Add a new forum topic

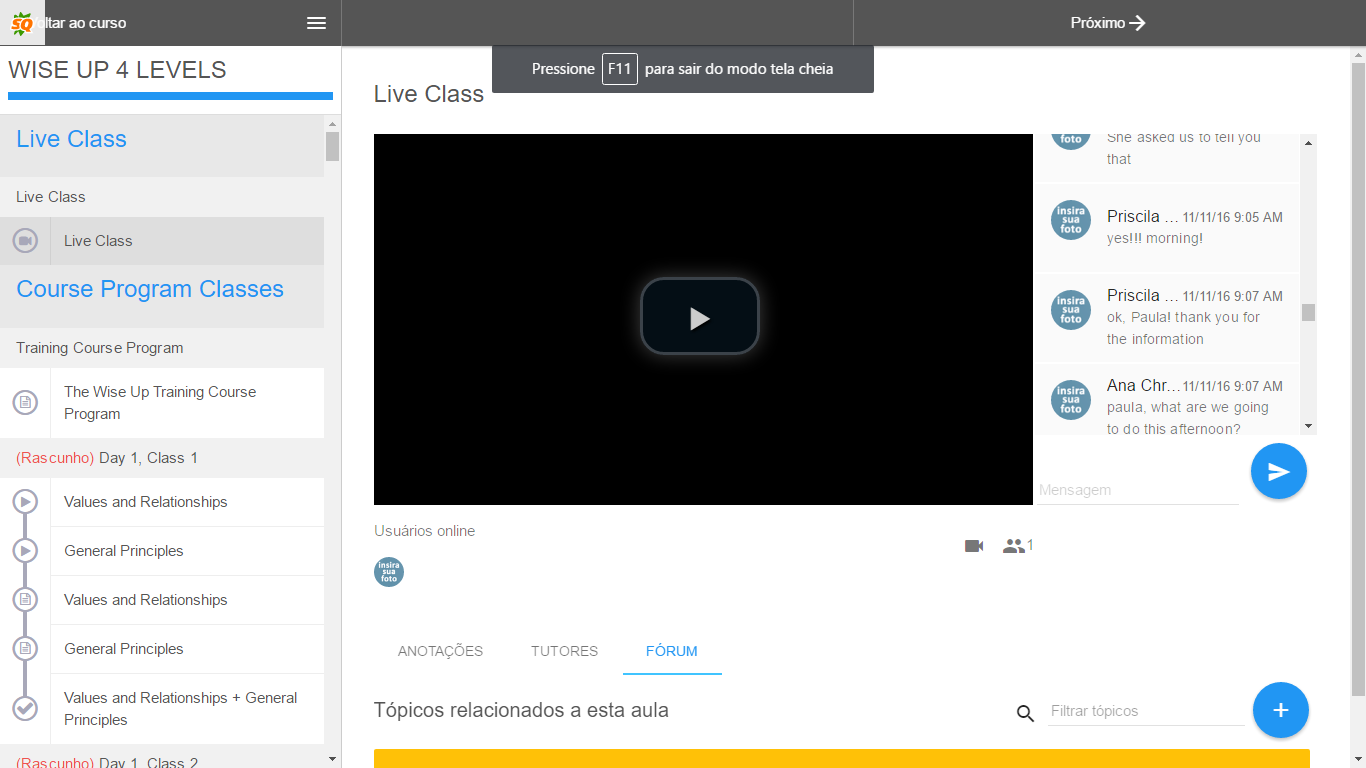(1281, 710)
